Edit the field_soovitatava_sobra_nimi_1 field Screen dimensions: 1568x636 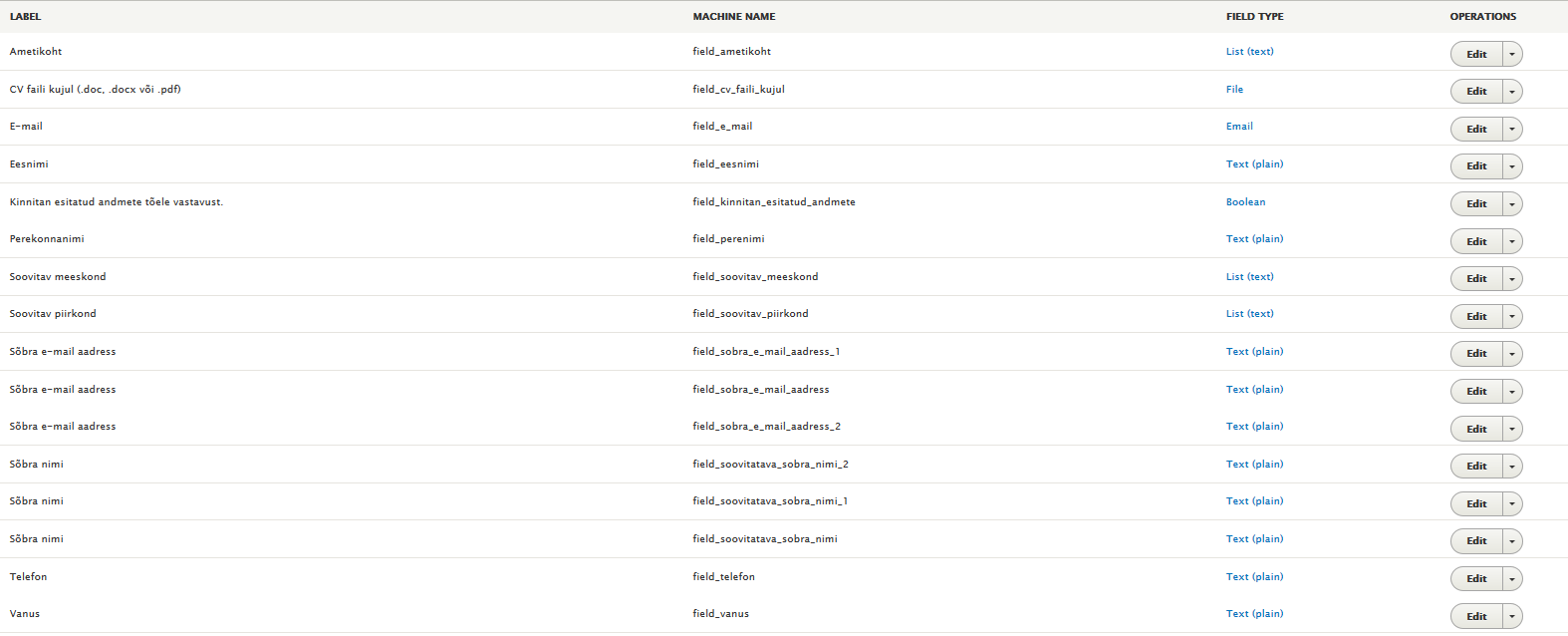tap(1475, 503)
